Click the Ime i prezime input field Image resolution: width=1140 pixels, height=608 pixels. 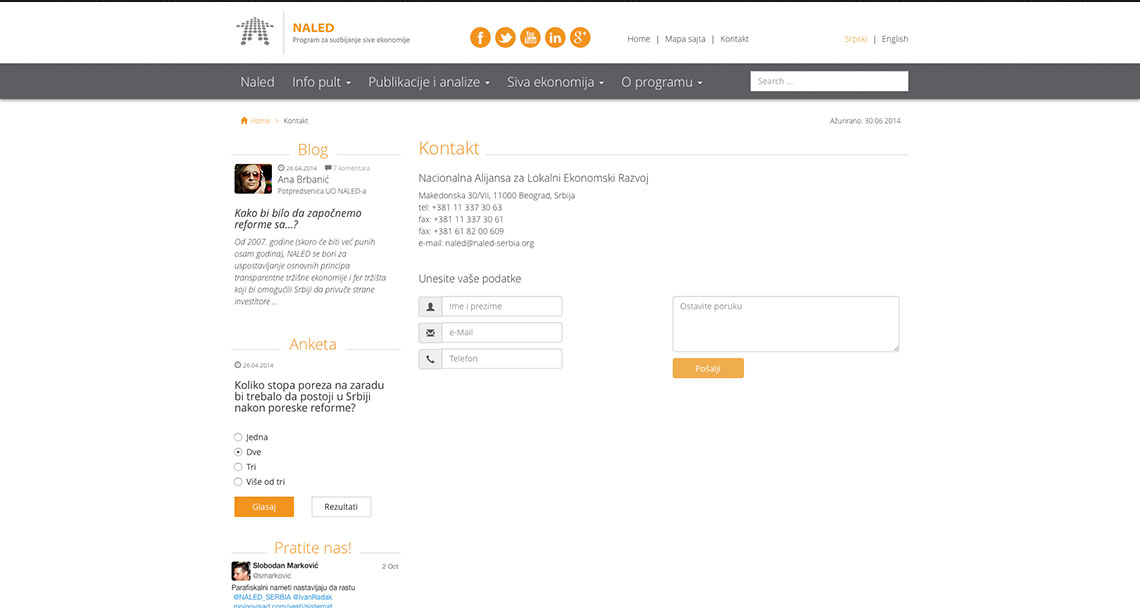[x=502, y=306]
